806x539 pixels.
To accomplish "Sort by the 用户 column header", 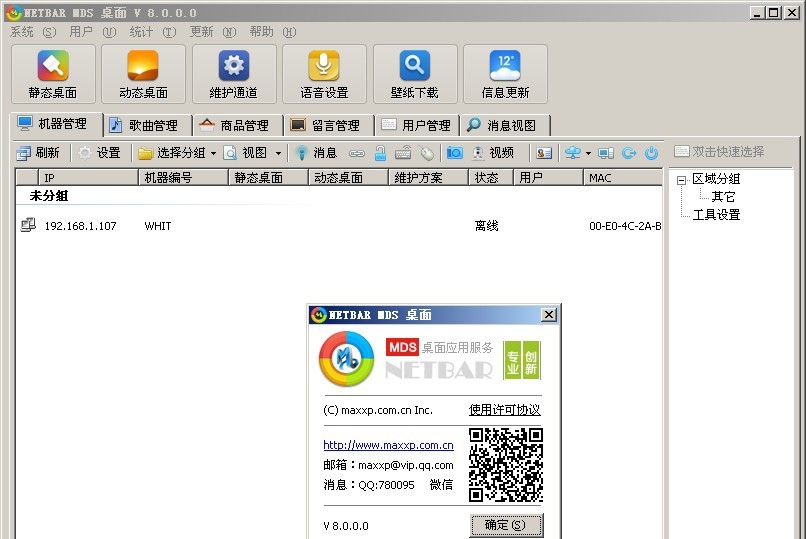I will coord(548,178).
